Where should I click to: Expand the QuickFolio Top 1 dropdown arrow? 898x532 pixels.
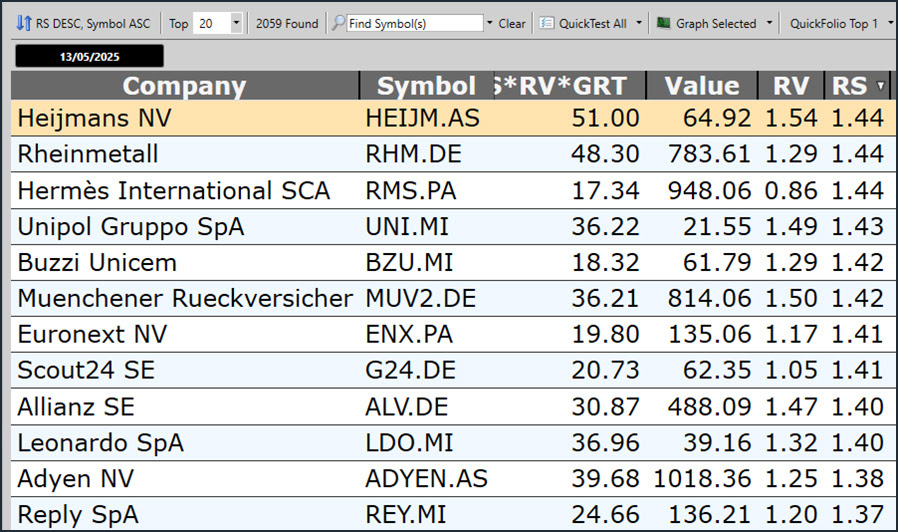point(891,23)
